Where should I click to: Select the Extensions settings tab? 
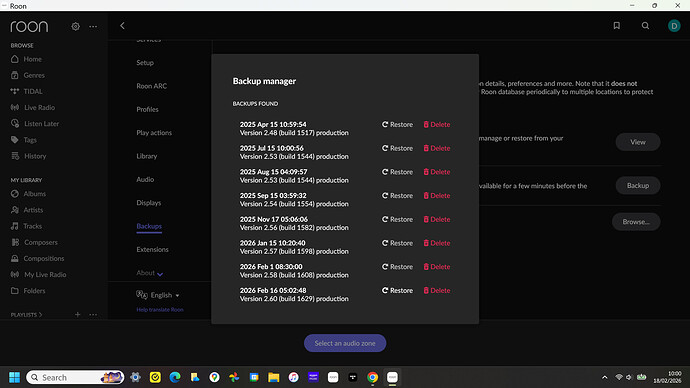[152, 249]
